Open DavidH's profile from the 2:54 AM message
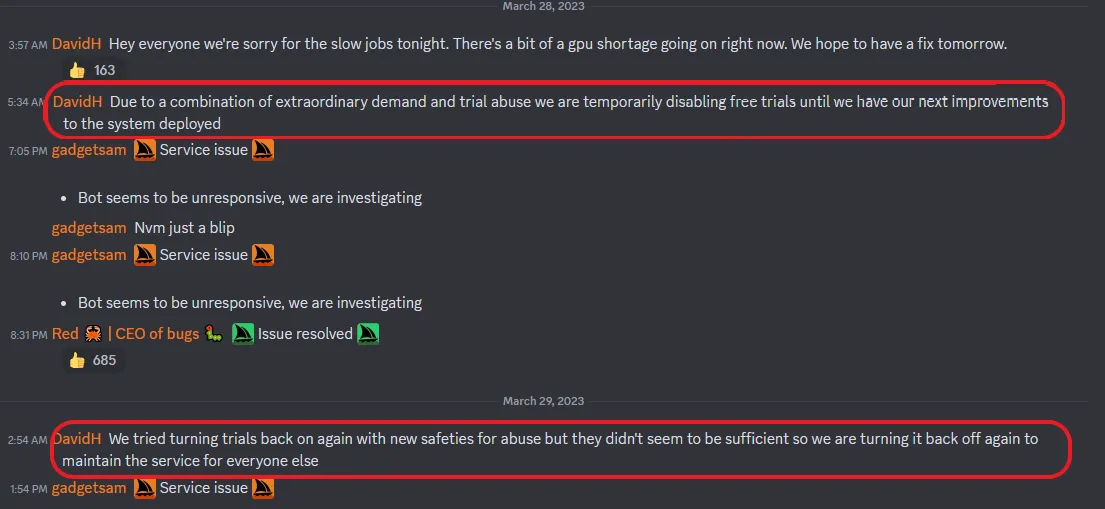1105x509 pixels. point(77,439)
